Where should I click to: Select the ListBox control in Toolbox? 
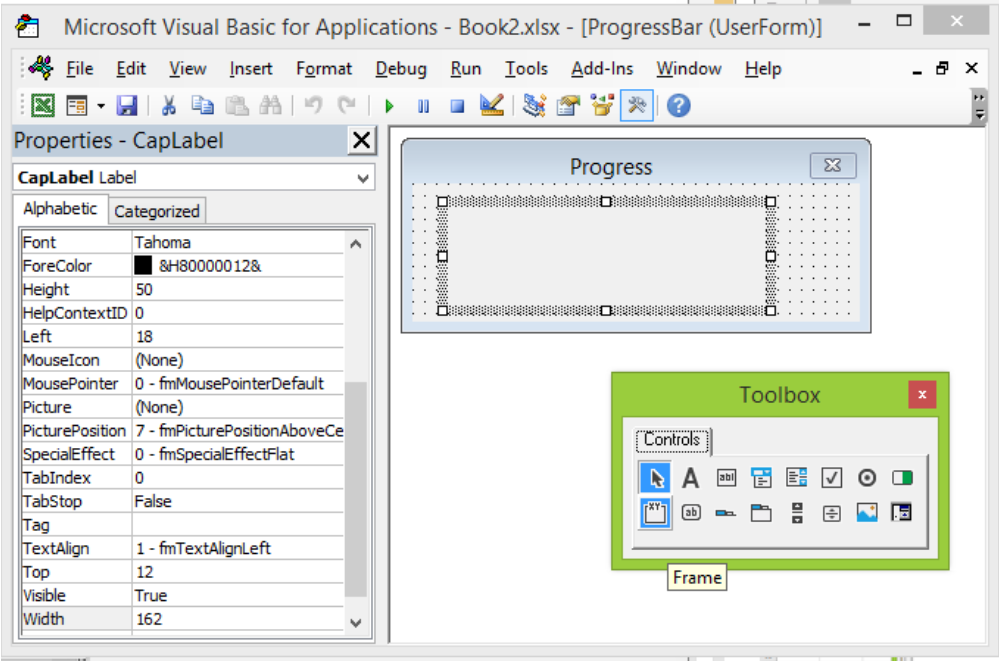click(x=796, y=477)
